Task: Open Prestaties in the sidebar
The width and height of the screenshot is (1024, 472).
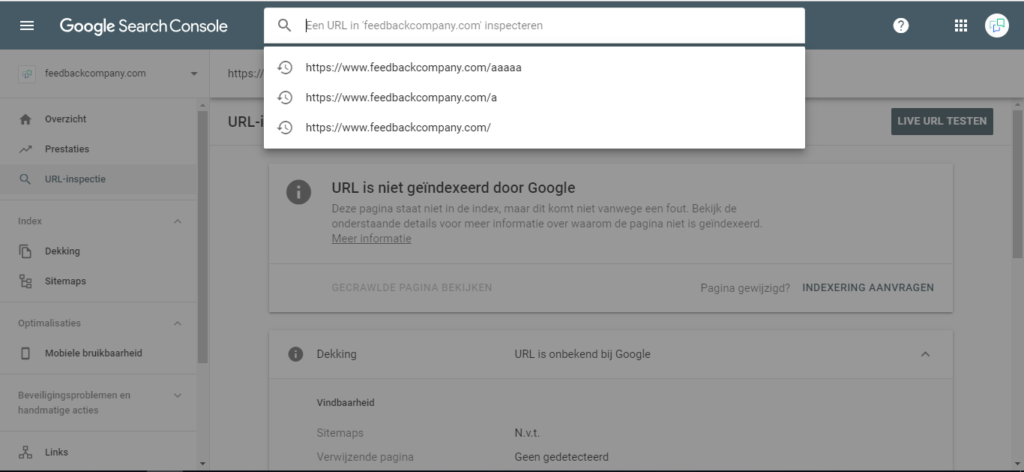Action: coord(66,149)
